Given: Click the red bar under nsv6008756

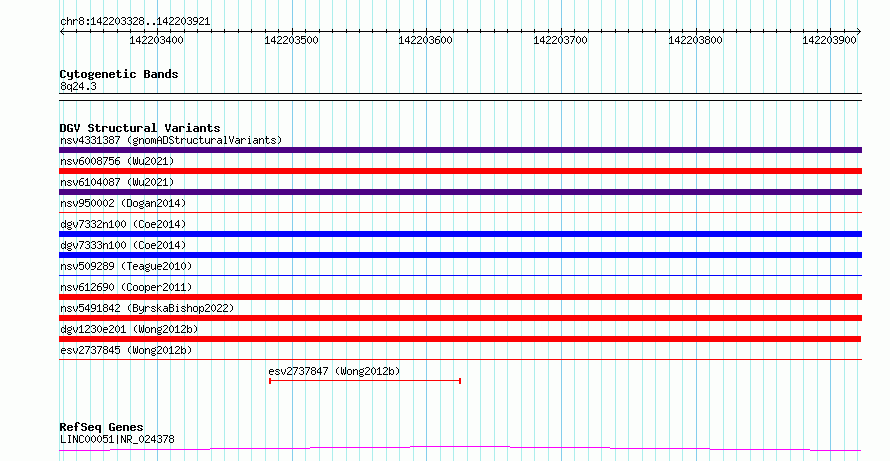Looking at the screenshot, I should point(460,171).
